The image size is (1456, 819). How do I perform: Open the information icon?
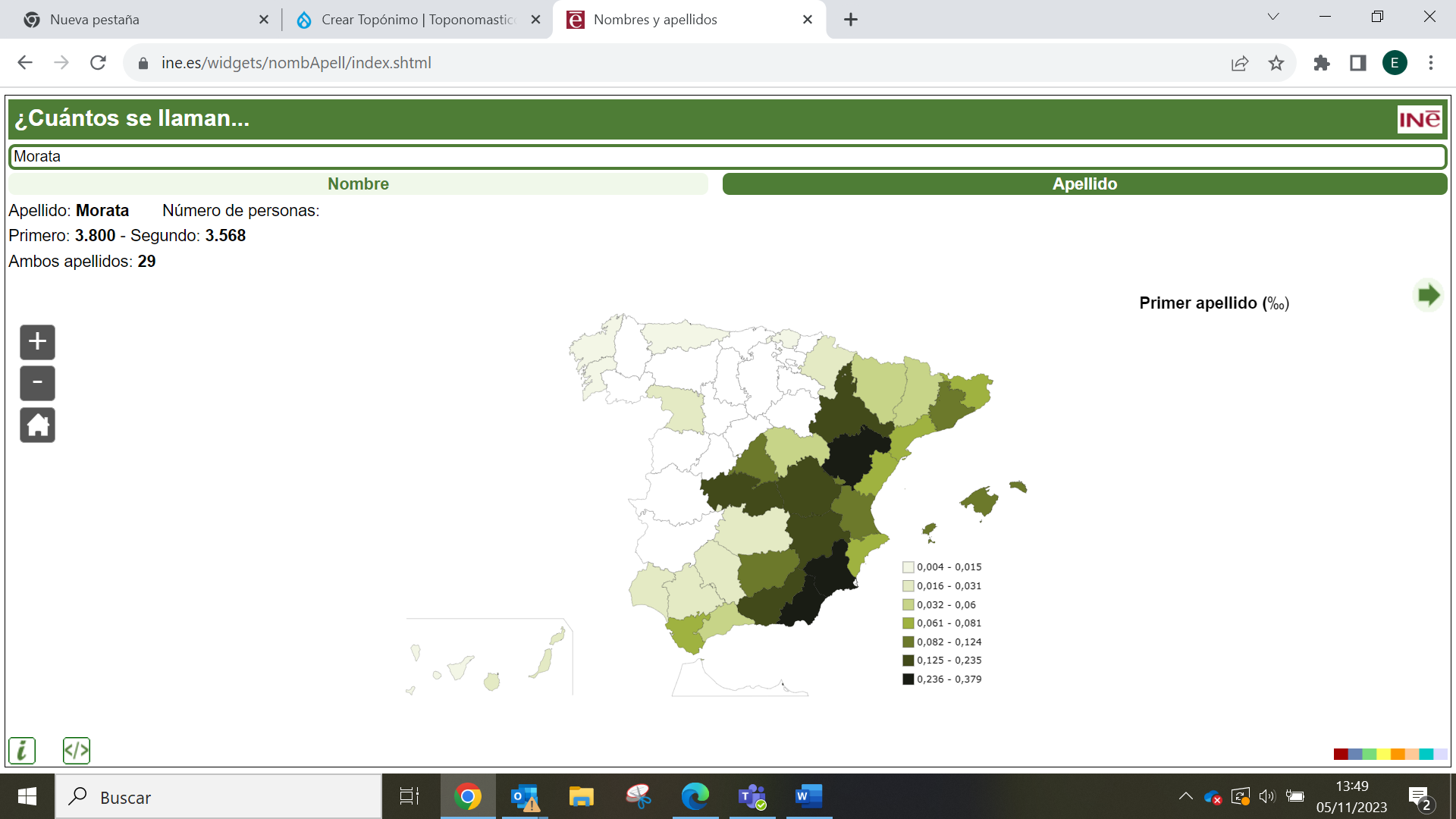tap(22, 751)
